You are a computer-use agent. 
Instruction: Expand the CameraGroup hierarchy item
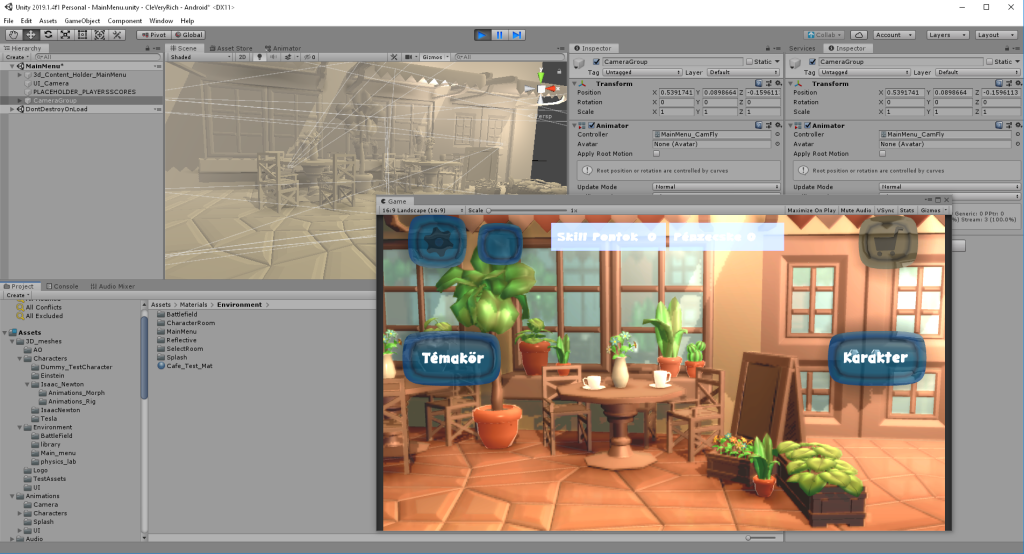pyautogui.click(x=20, y=100)
